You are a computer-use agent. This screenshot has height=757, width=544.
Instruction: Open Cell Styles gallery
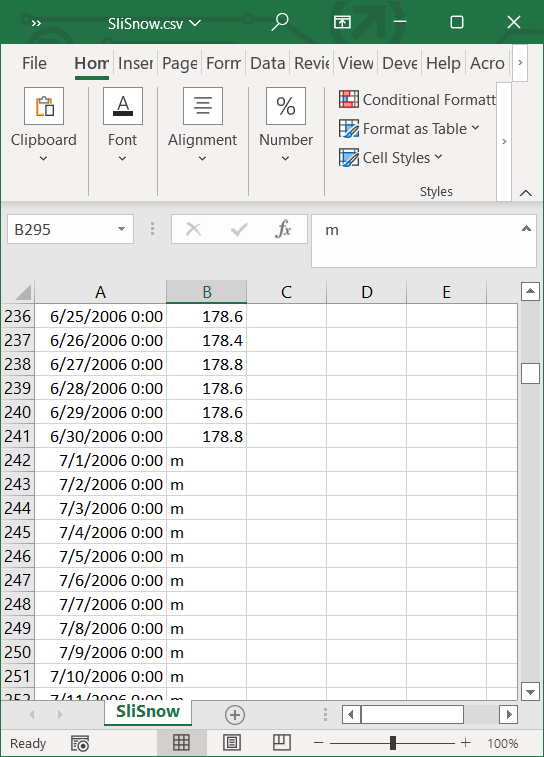[391, 158]
